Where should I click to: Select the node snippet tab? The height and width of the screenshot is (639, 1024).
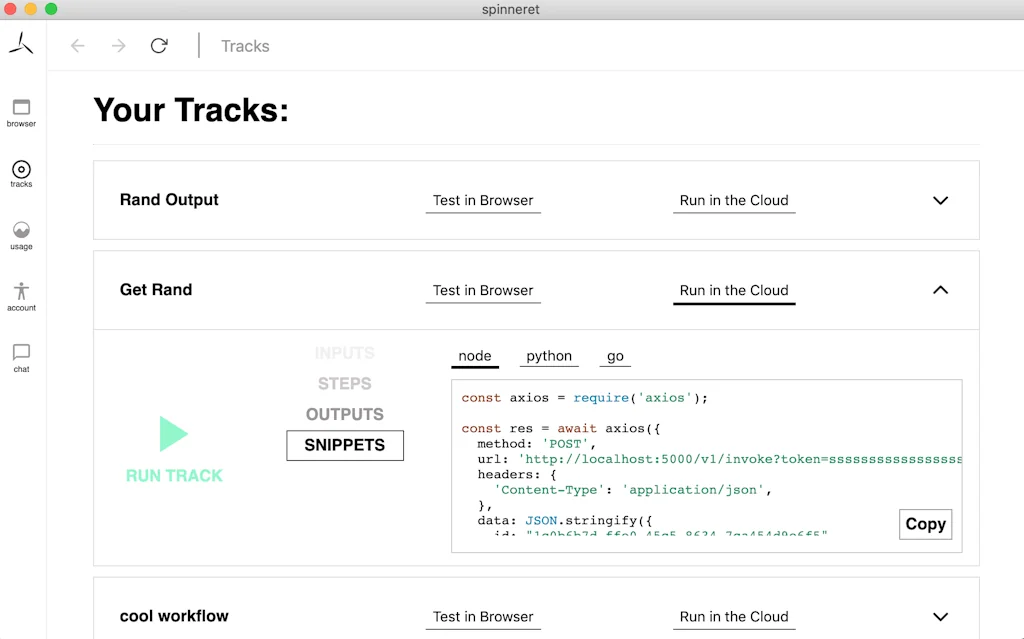coord(474,356)
